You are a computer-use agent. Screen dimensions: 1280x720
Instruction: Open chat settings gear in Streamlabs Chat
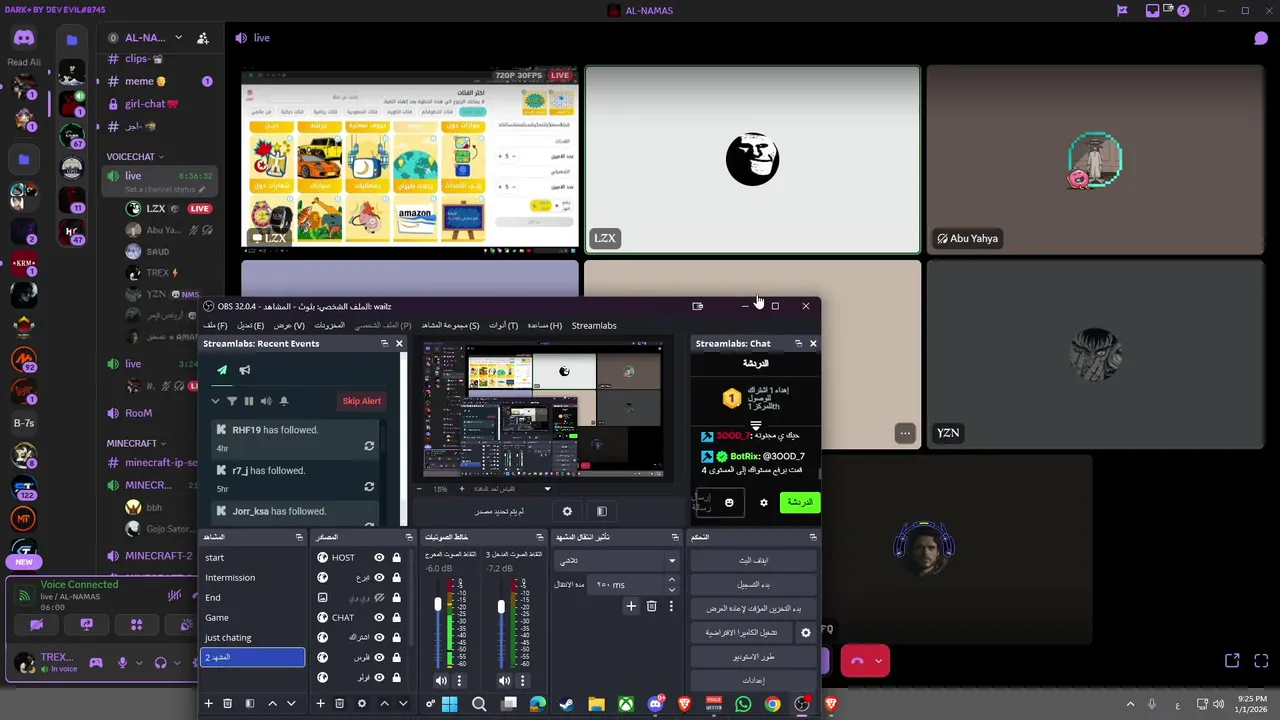point(764,502)
